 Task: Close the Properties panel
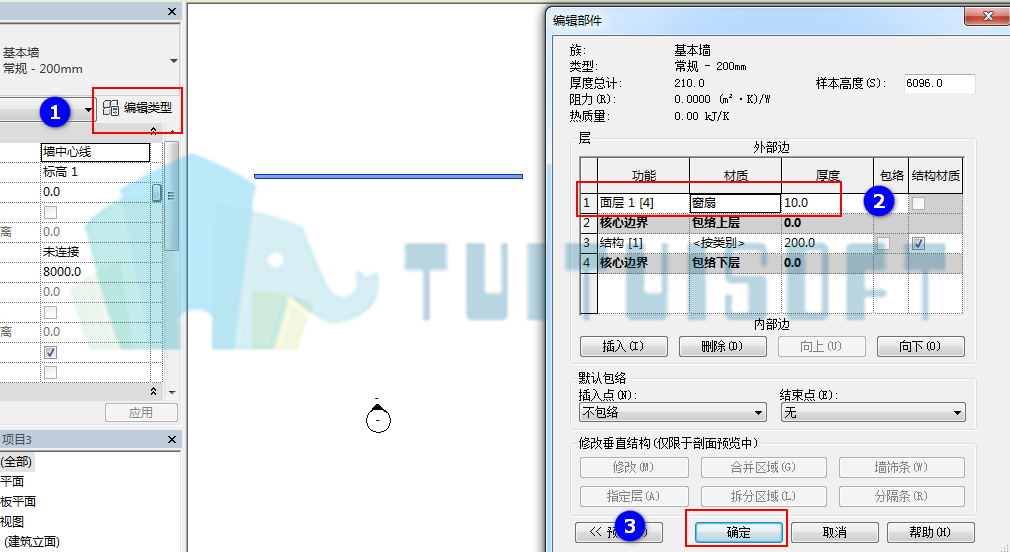point(171,12)
